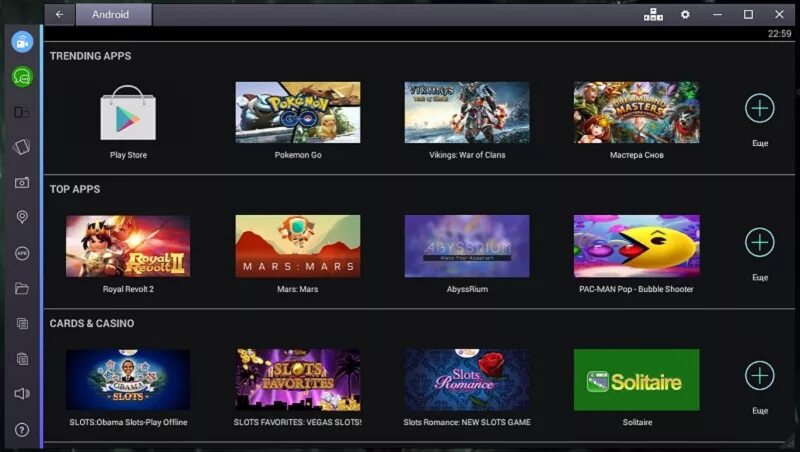Click the Royal Revolt 2 label
Screen dimensions: 800x452
point(128,289)
